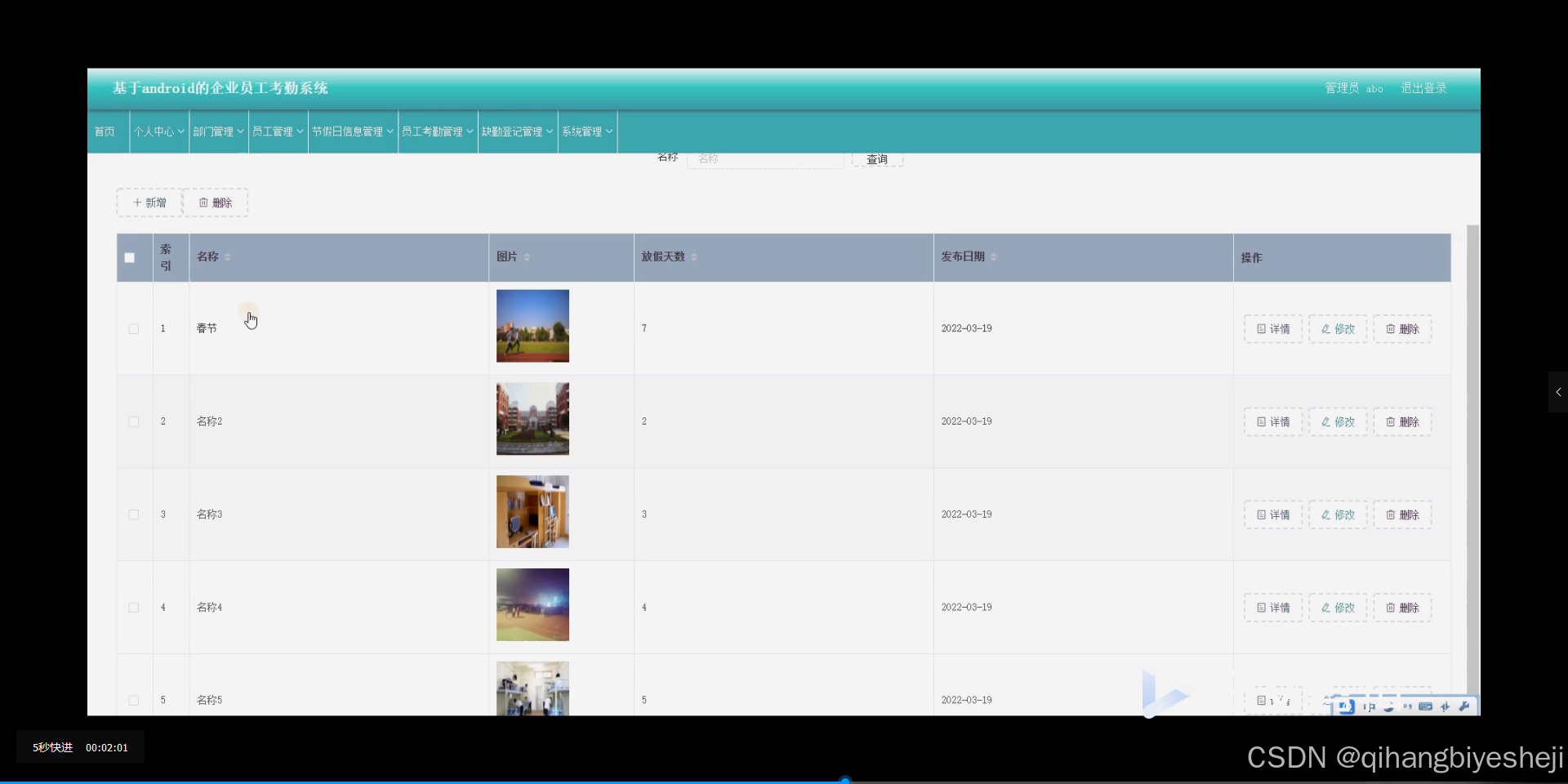Expand the 系统管理 dropdown menu

tap(586, 131)
